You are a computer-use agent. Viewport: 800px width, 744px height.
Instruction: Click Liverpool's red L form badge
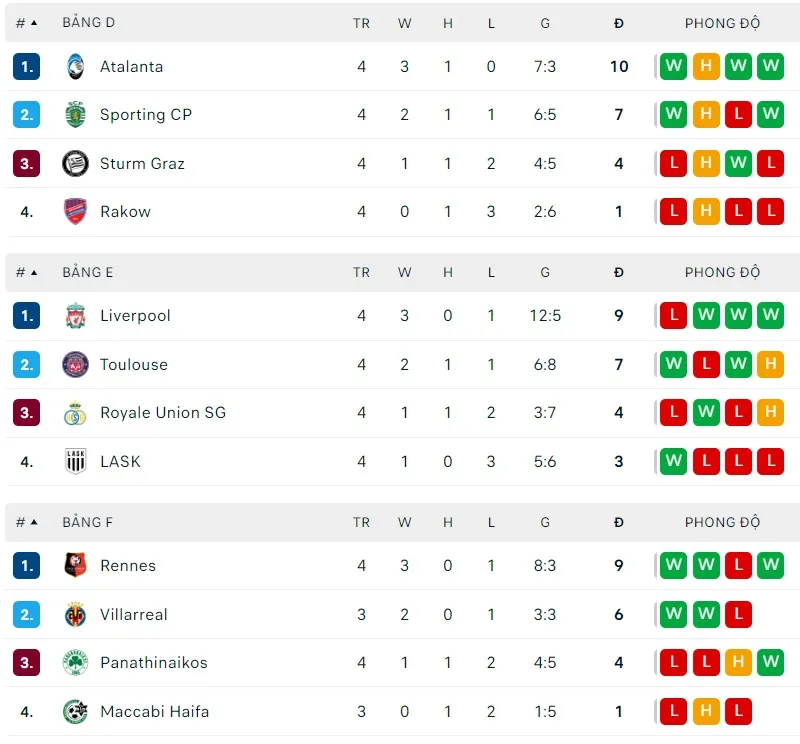point(673,316)
